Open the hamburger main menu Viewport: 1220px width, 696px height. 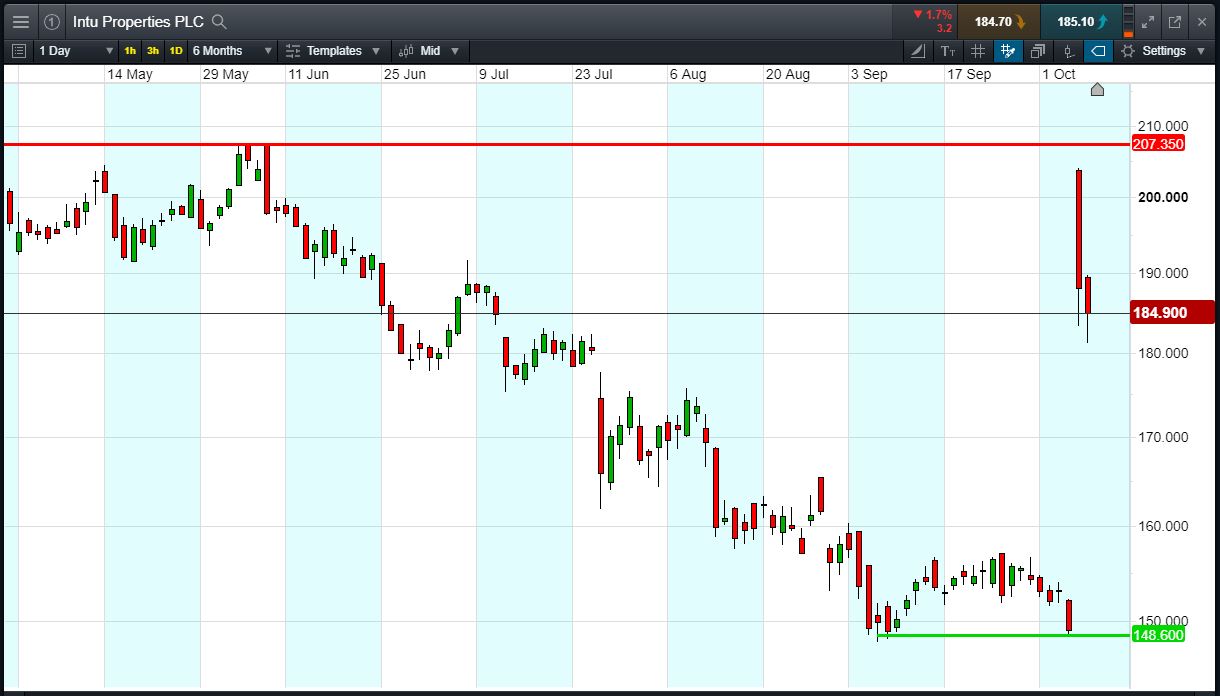20,21
